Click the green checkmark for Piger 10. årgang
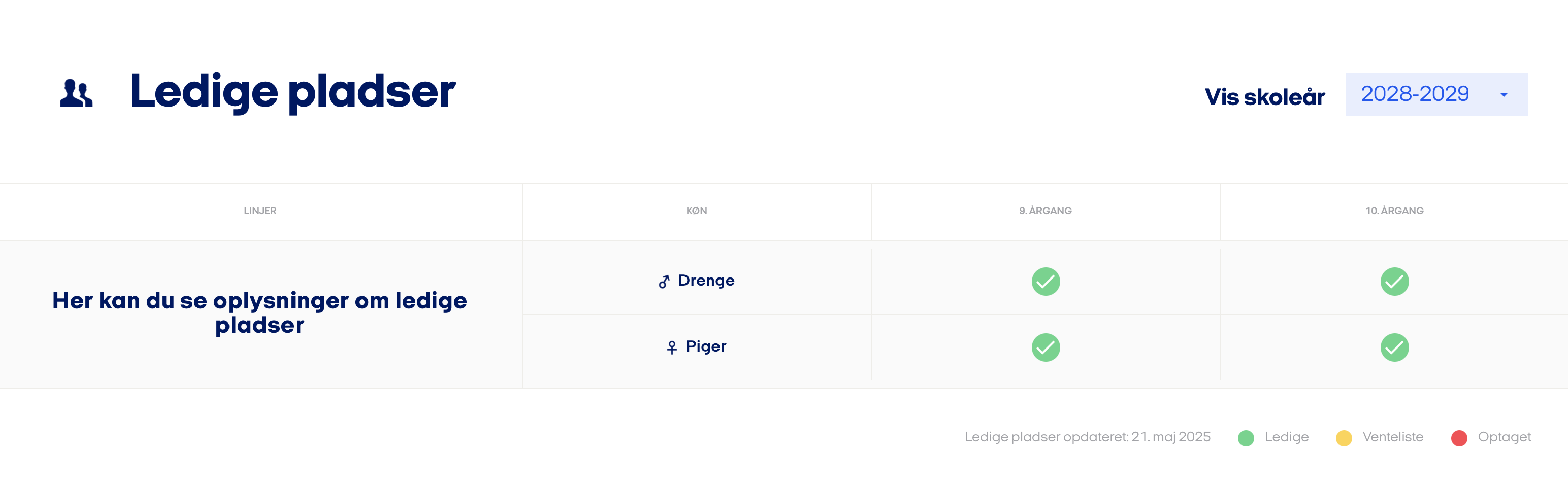This screenshot has height=487, width=1568. [x=1394, y=347]
